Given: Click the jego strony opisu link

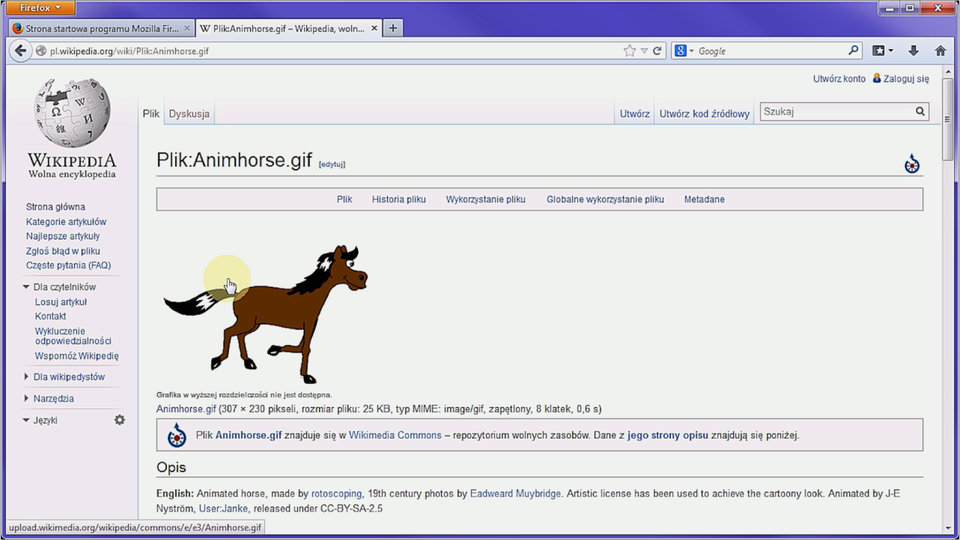Looking at the screenshot, I should coord(667,435).
